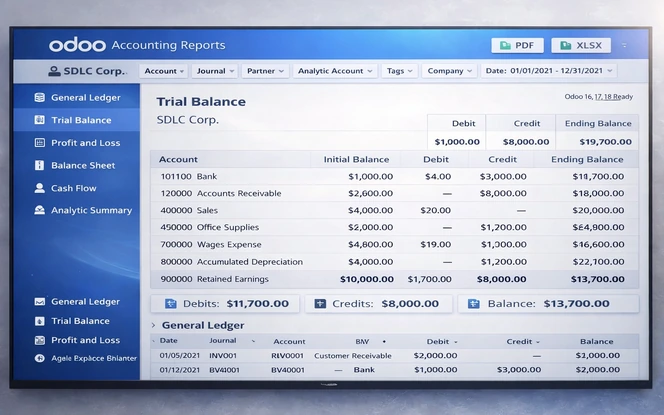Image resolution: width=664 pixels, height=415 pixels.
Task: Select the 700000 Wages Expense row
Action: pyautogui.click(x=394, y=244)
